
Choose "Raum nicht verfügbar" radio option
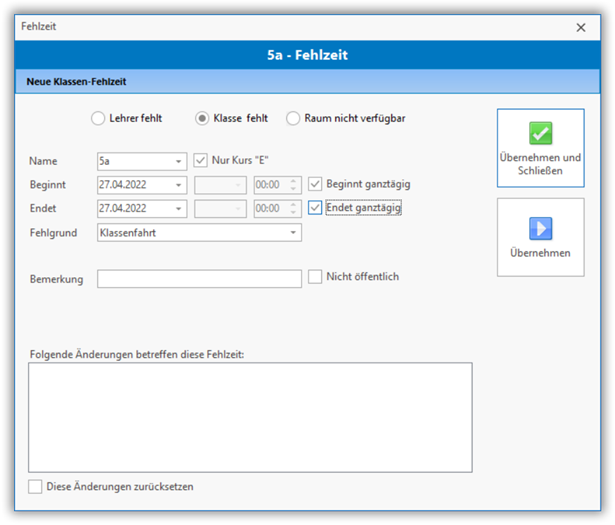coord(293,118)
